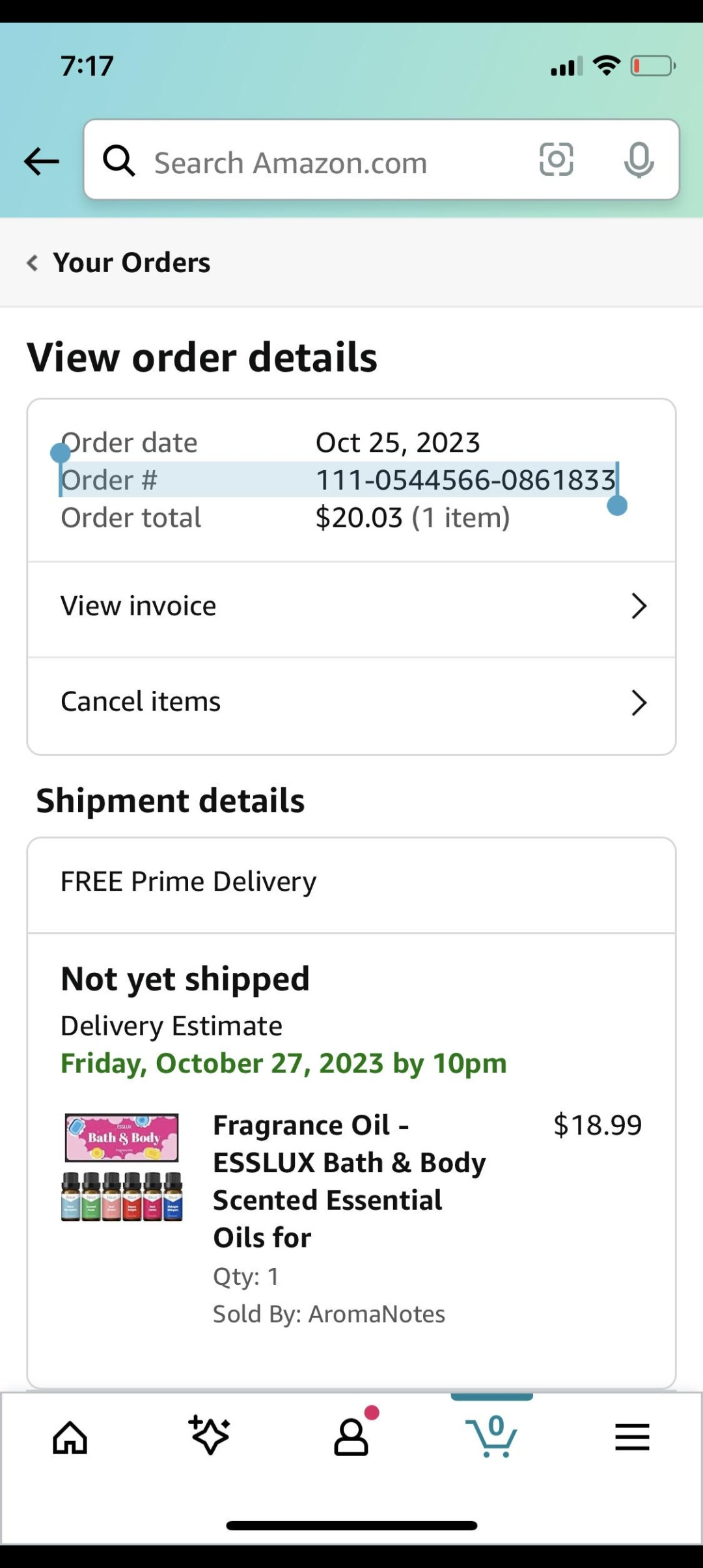Expand the View invoice chevron
This screenshot has height=1568, width=703.
coord(639,606)
